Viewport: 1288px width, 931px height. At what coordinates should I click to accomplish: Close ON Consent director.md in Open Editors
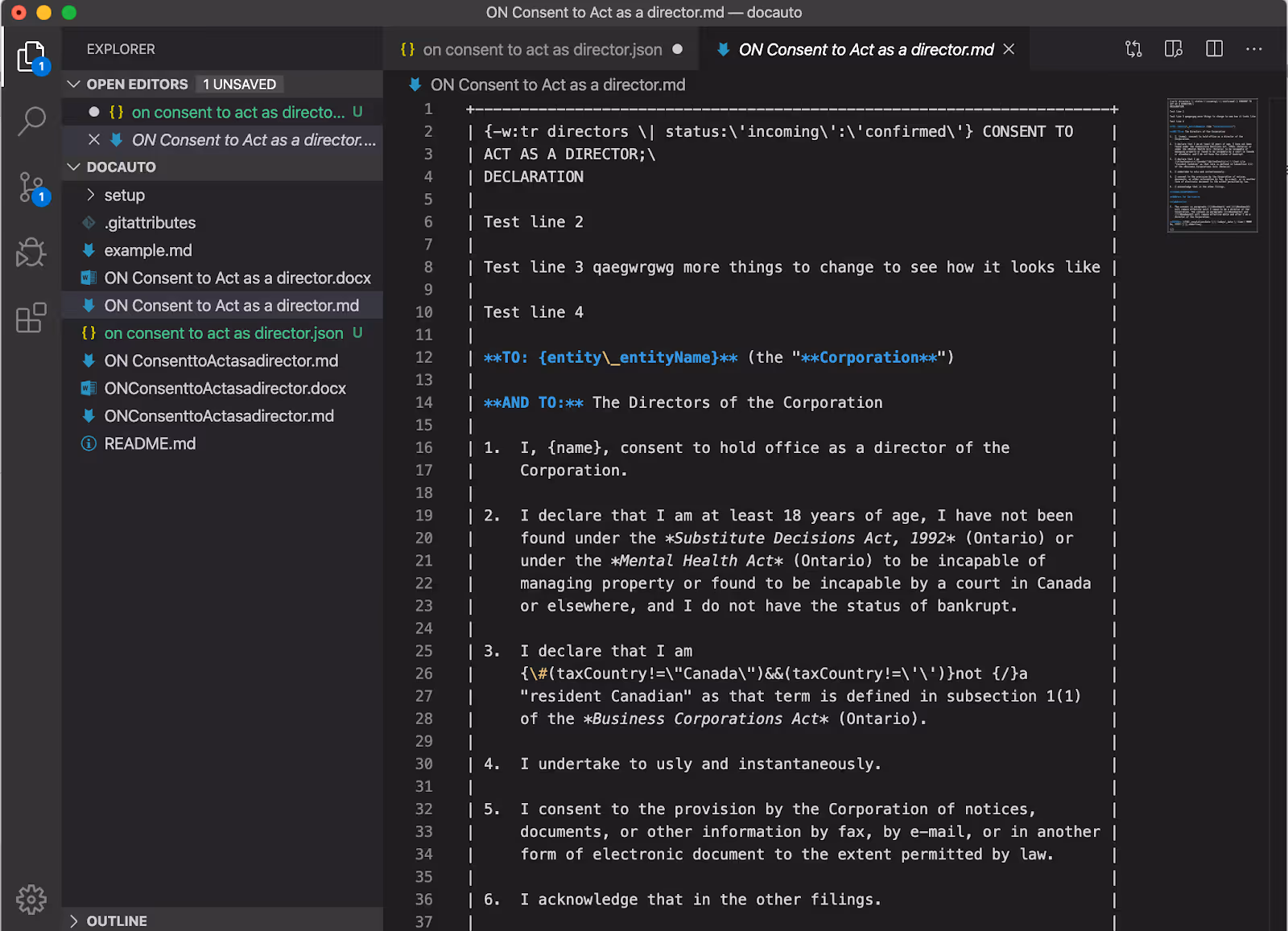pos(94,139)
